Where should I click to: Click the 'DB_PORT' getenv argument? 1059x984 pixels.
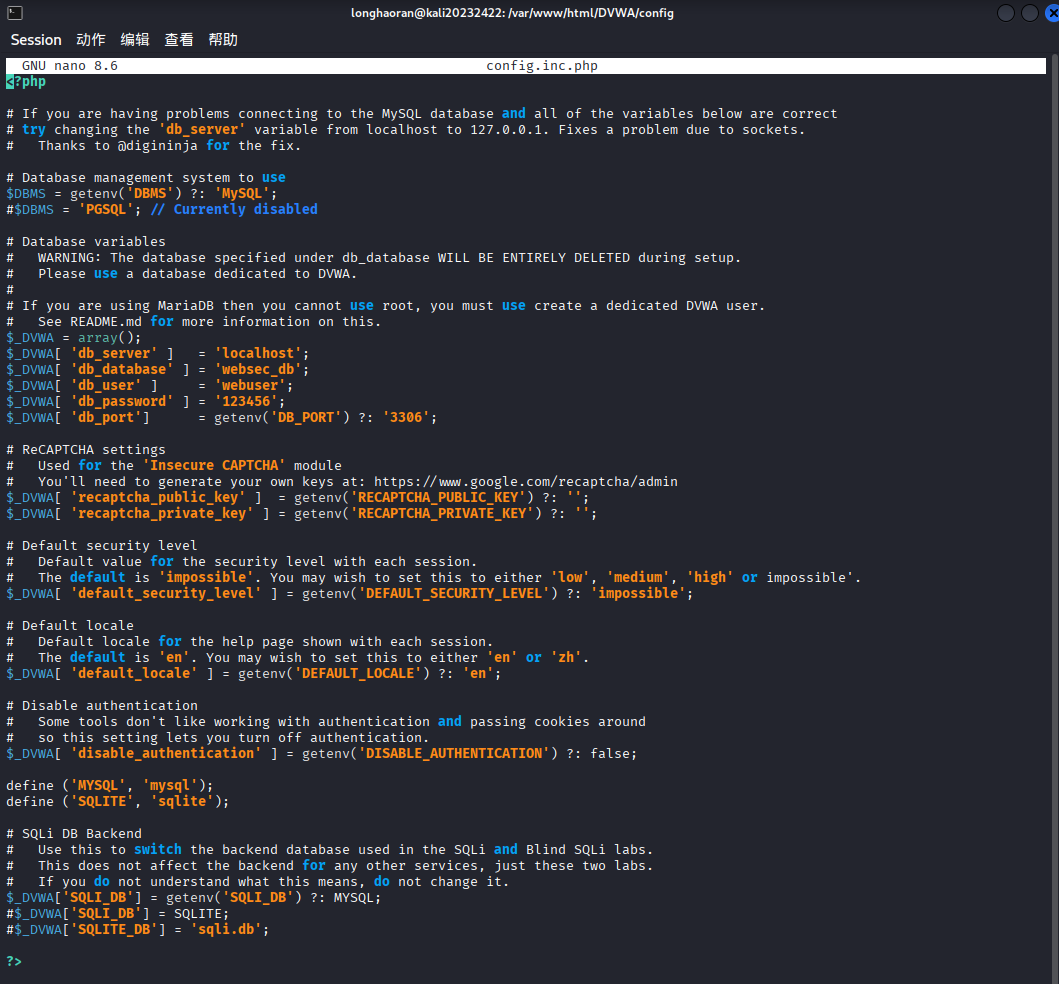tap(306, 417)
